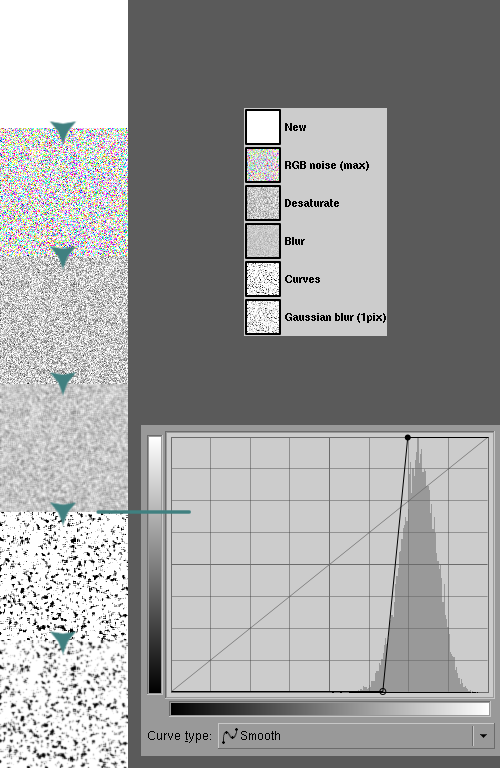
Task: Click the colorful RGB noise image strip
Action: (64, 192)
